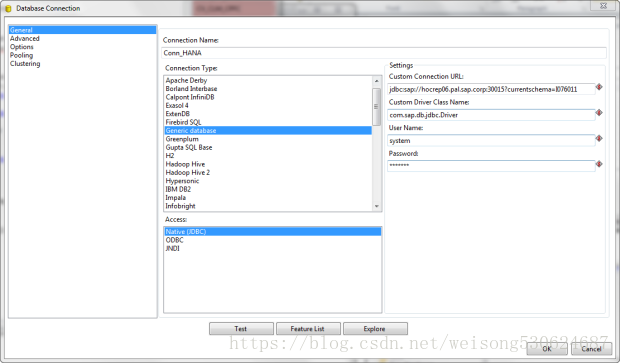The width and height of the screenshot is (620, 363).
Task: Open the Advanced settings category
Action: [25, 38]
